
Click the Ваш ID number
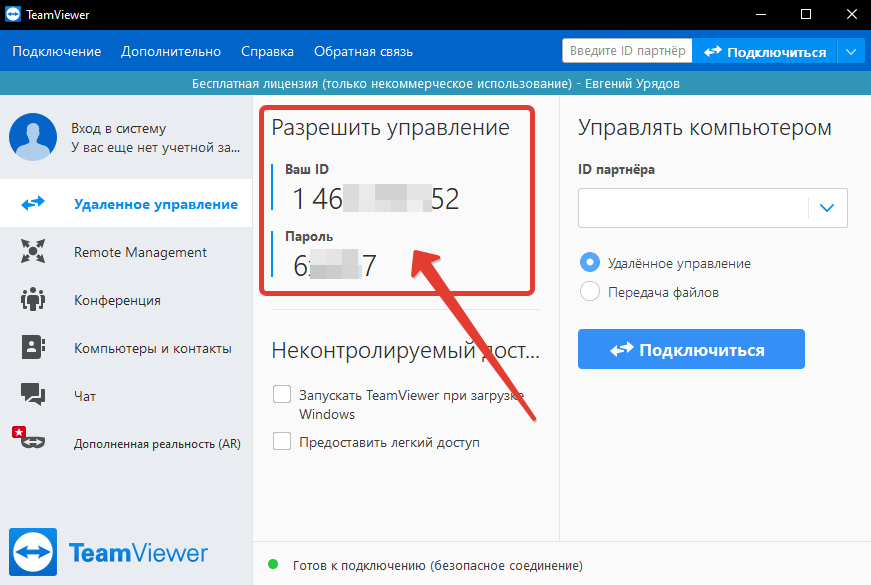click(x=376, y=199)
